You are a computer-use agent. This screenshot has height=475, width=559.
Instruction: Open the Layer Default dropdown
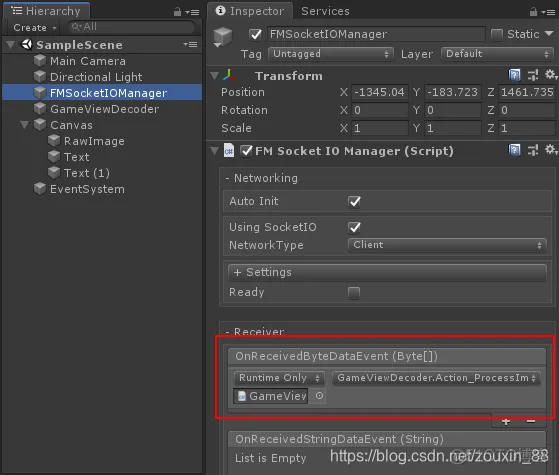[x=497, y=54]
